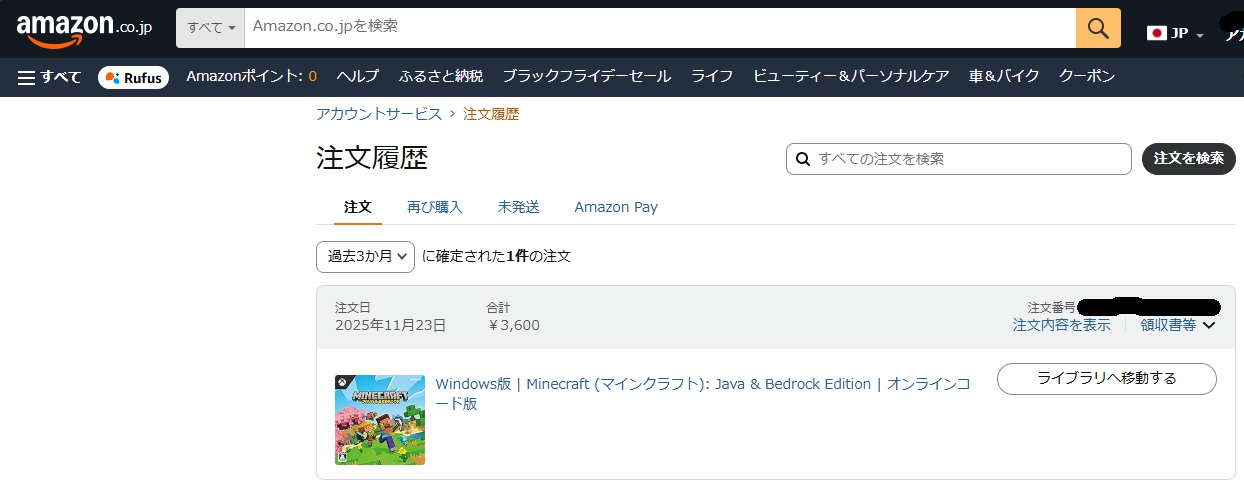Open ブラックフライデーセール in navigation bar
The height and width of the screenshot is (491, 1244).
586,77
